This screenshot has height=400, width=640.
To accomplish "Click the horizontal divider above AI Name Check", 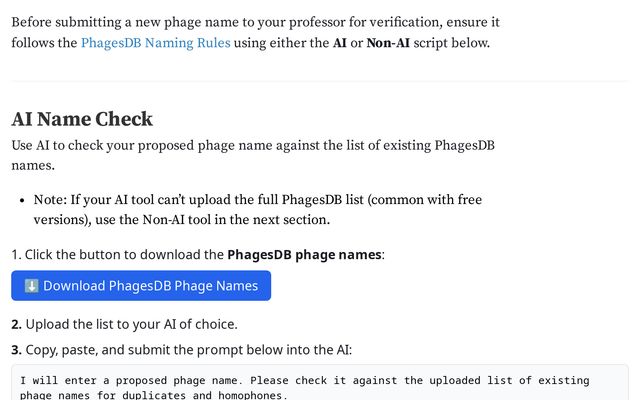I will click(x=320, y=81).
